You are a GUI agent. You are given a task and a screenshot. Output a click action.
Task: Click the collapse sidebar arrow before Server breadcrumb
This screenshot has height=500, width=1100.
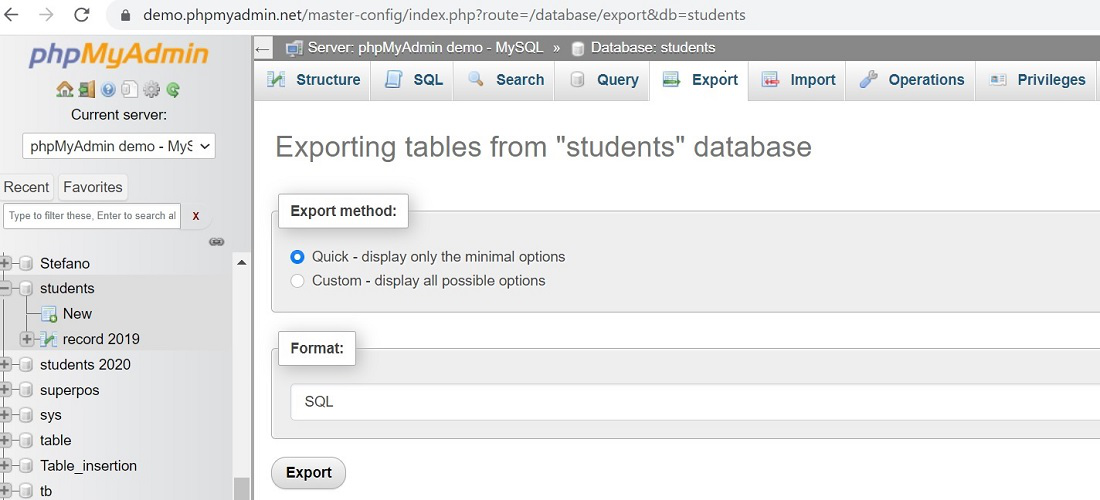click(263, 48)
